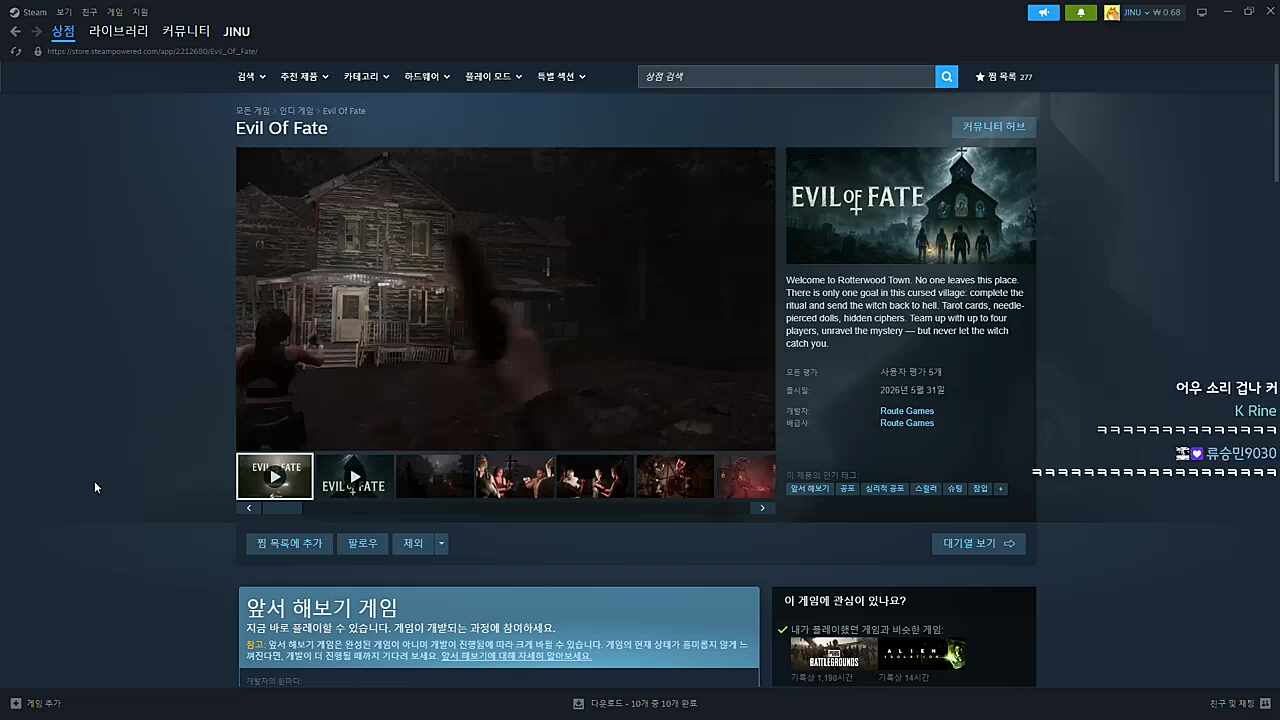Open the JINU account wallet dropdown

click(1152, 13)
